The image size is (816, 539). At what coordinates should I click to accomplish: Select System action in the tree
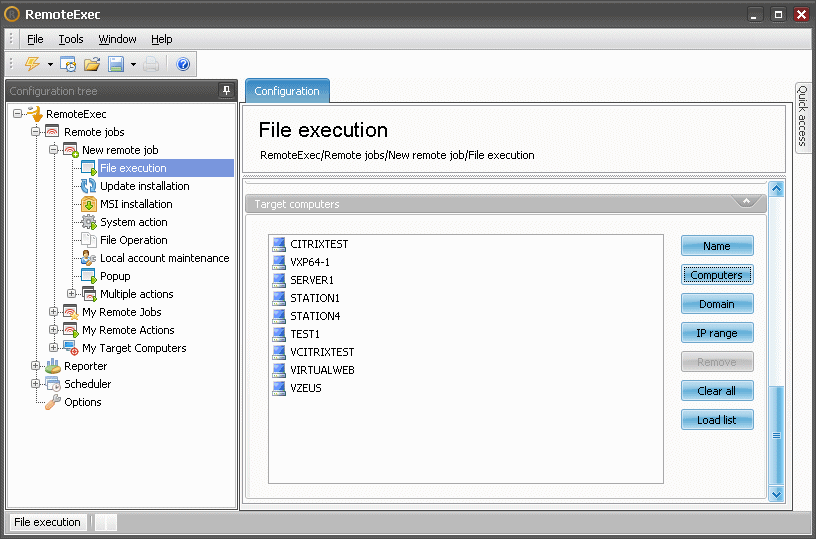tap(134, 222)
